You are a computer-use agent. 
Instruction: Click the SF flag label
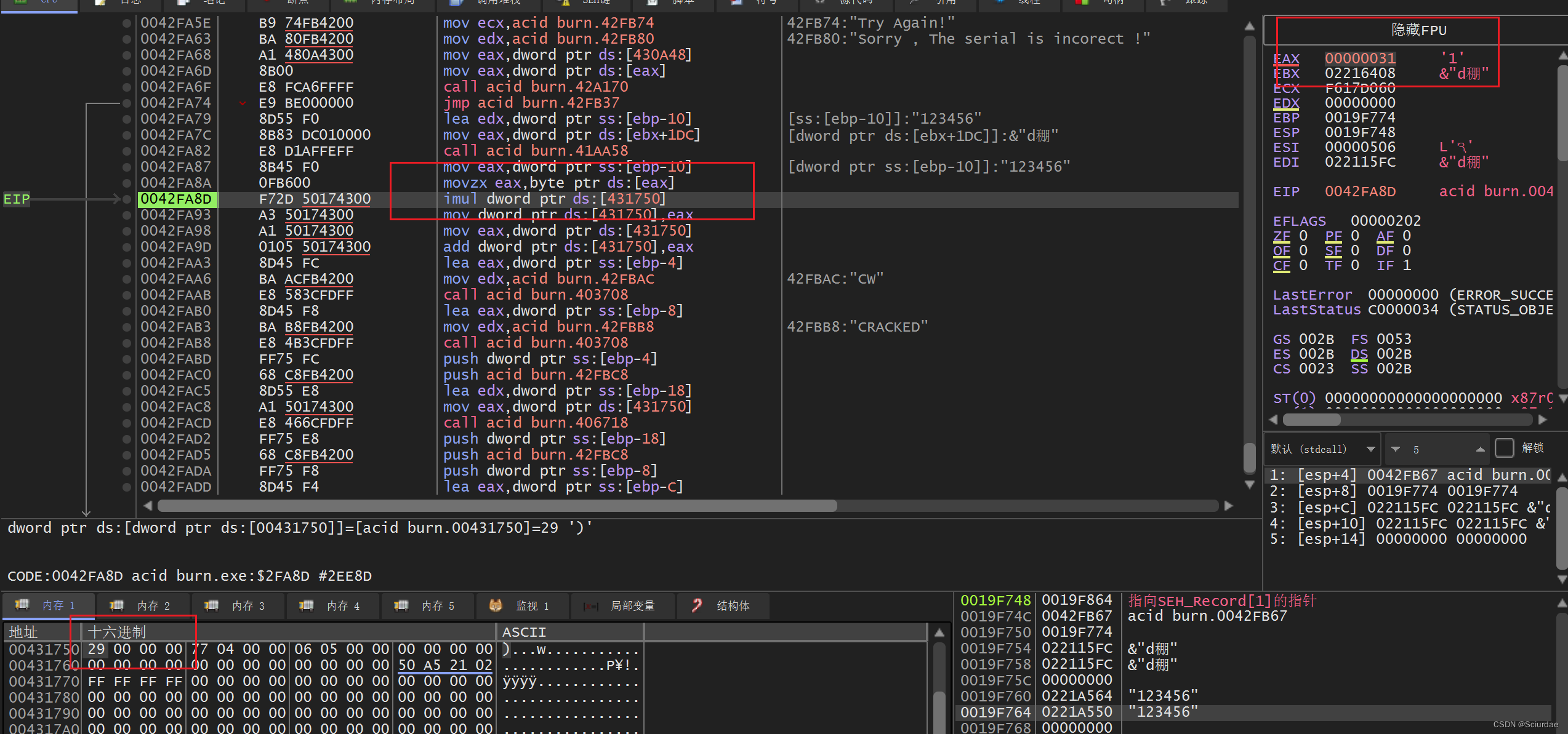point(1333,250)
